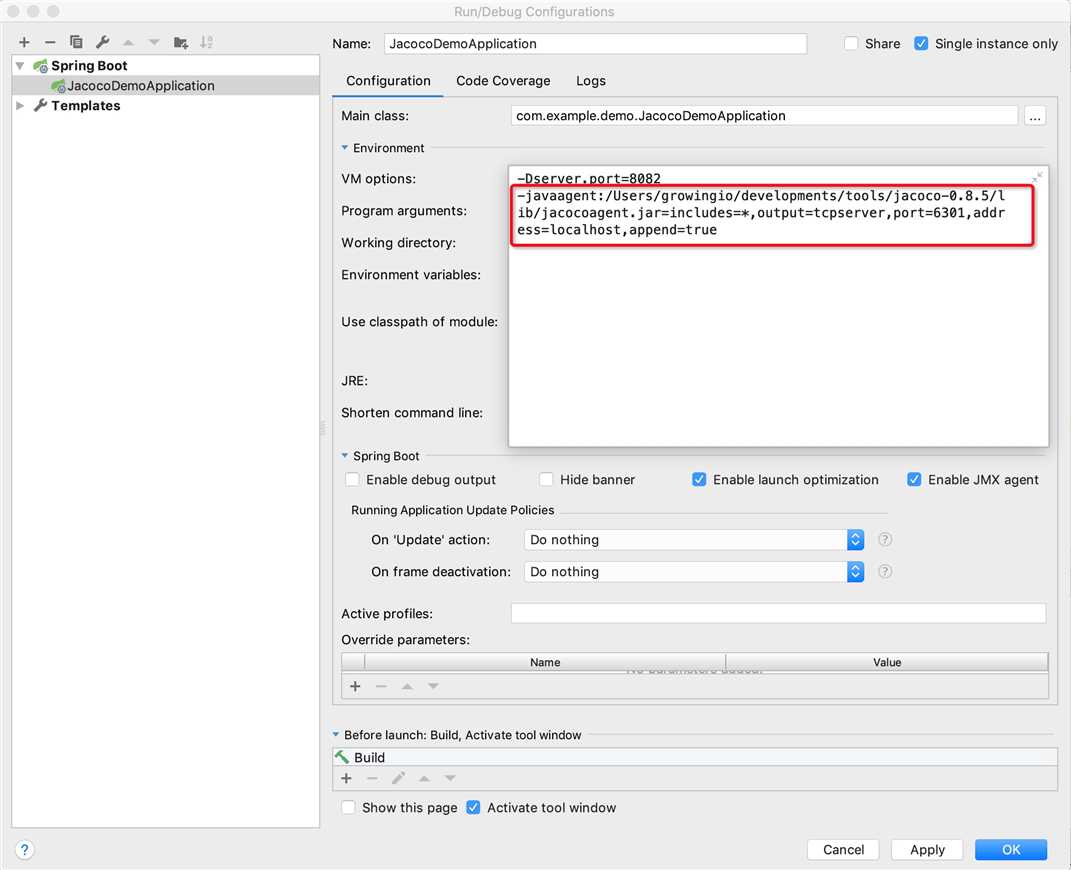Copy configuration icon in sidebar toolbar
1071x870 pixels.
point(76,42)
